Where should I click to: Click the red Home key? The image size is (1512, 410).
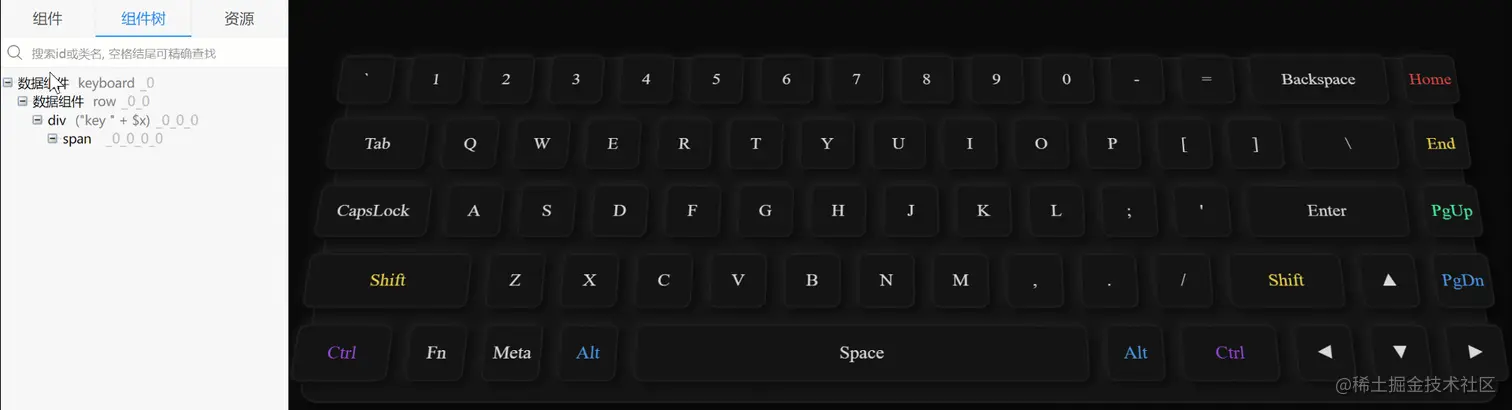coord(1430,79)
